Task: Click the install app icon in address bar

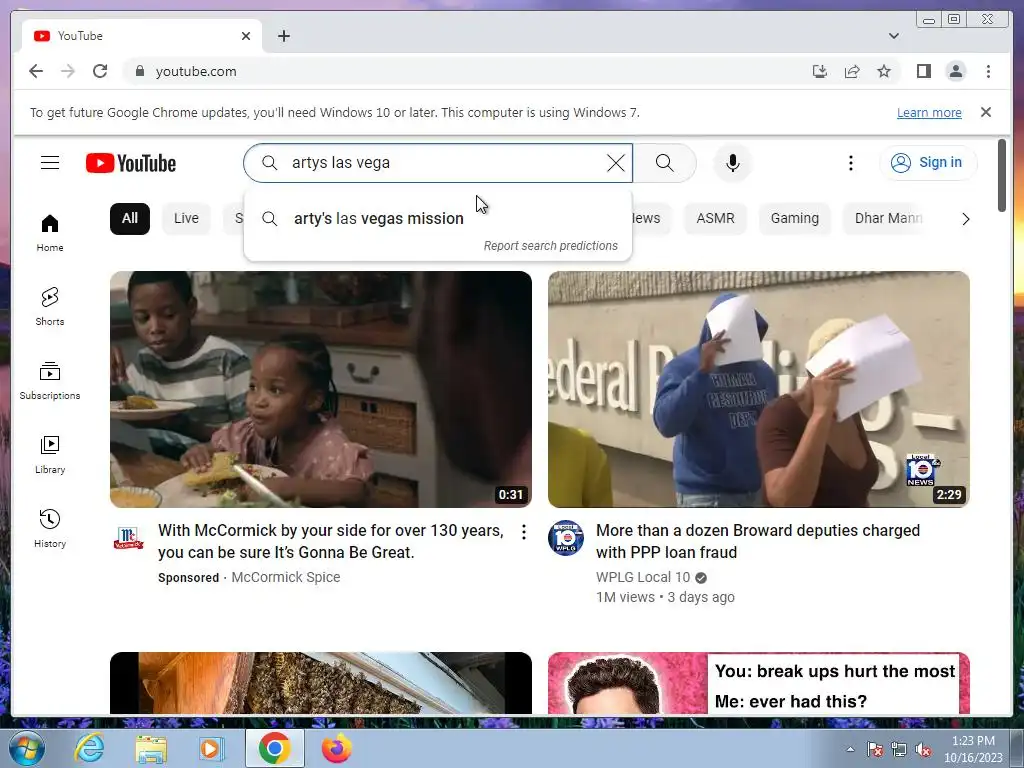Action: point(820,71)
